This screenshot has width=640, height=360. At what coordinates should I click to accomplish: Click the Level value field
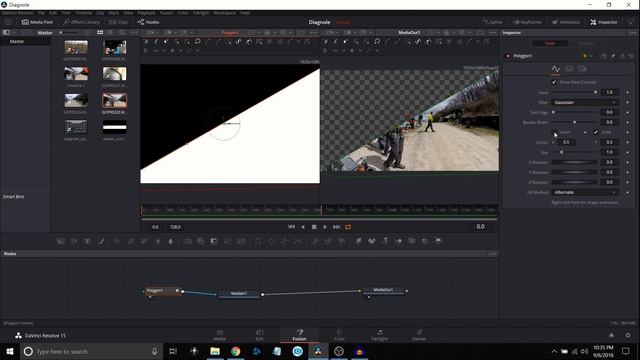(x=609, y=92)
